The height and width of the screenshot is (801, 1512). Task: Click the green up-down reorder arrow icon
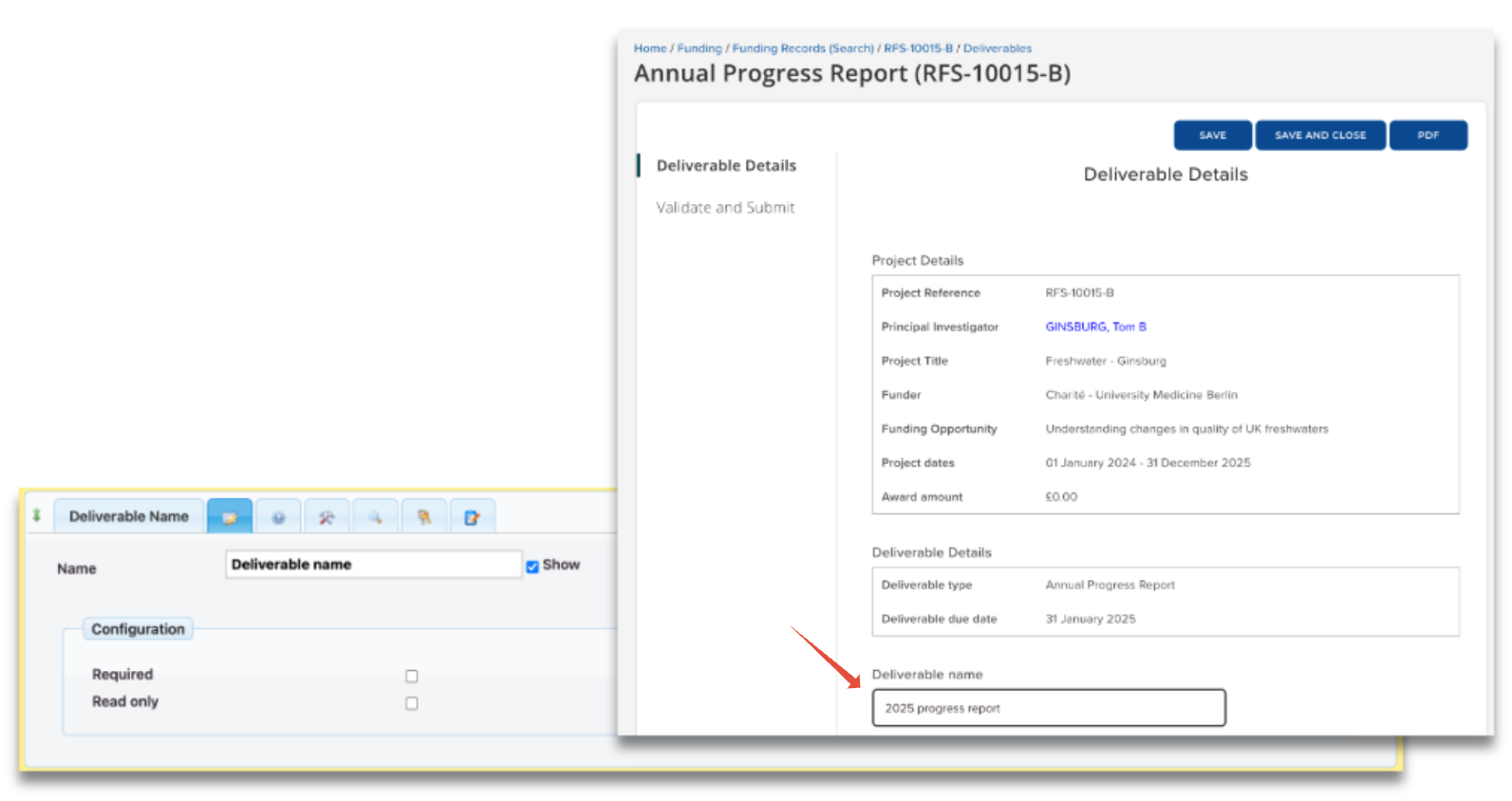click(36, 515)
